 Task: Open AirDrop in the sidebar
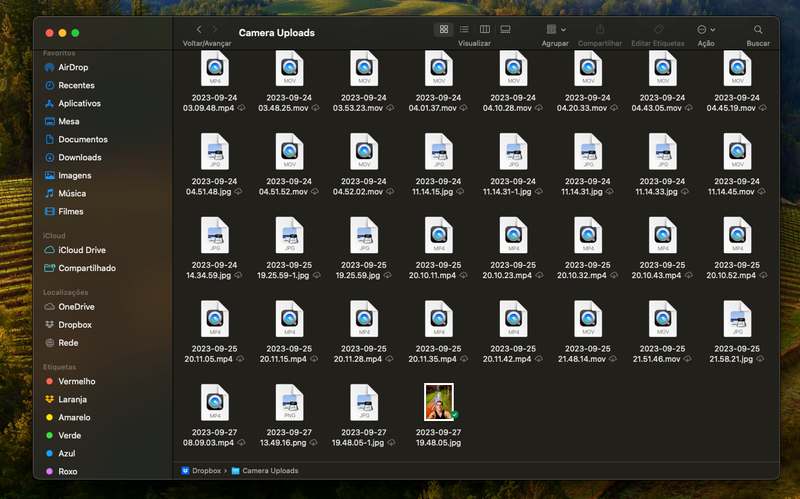point(72,67)
